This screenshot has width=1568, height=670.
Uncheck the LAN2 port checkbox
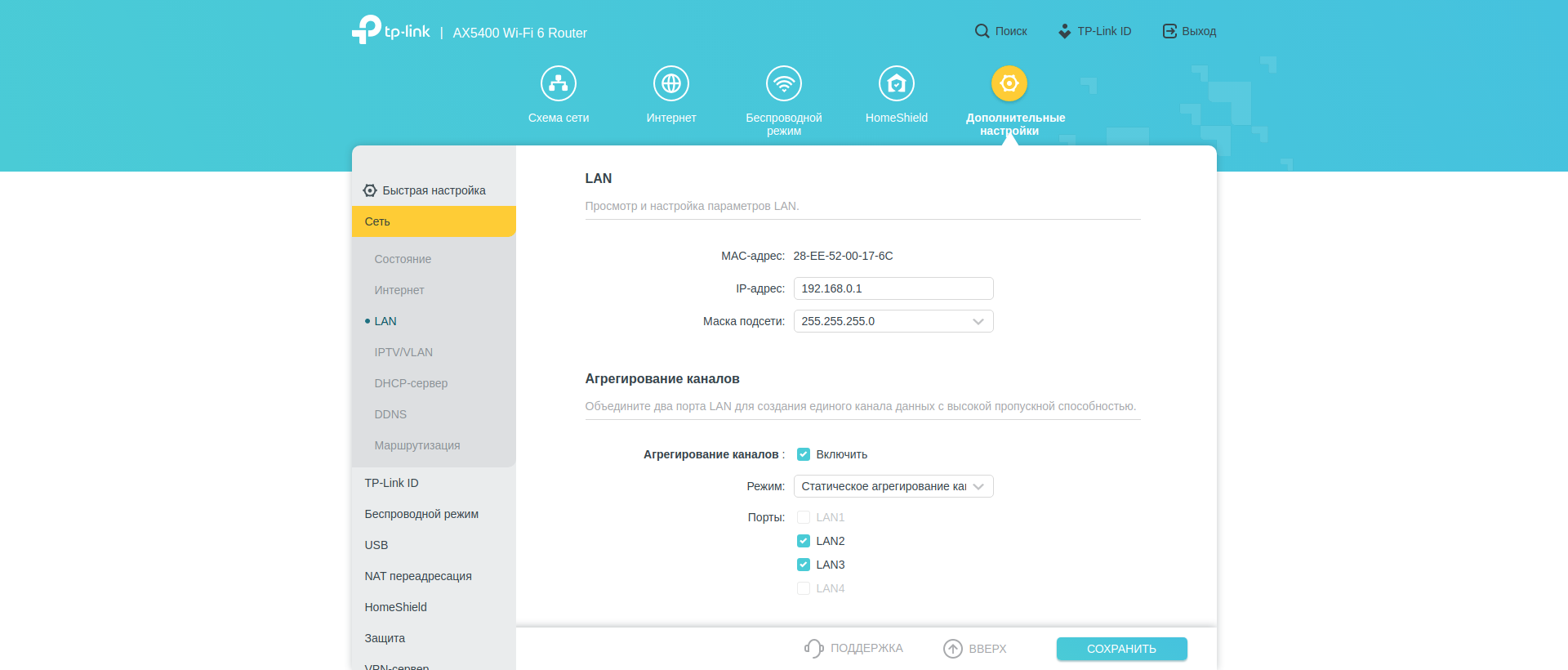804,541
